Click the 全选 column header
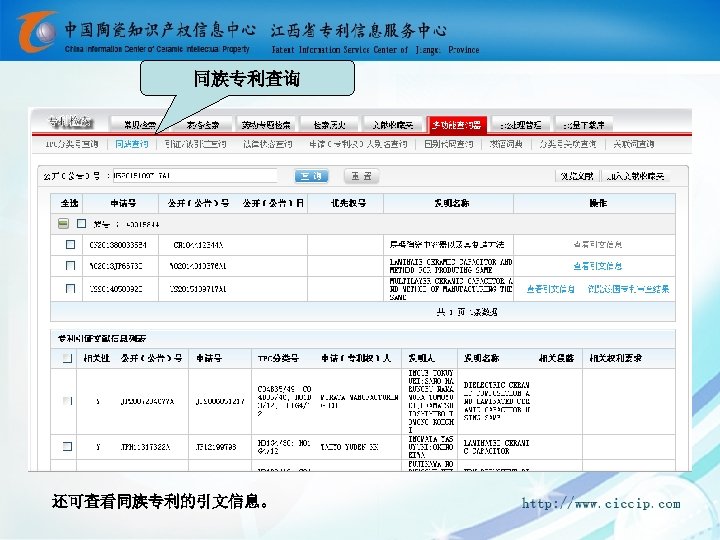This screenshot has height=540, width=720. coord(69,203)
